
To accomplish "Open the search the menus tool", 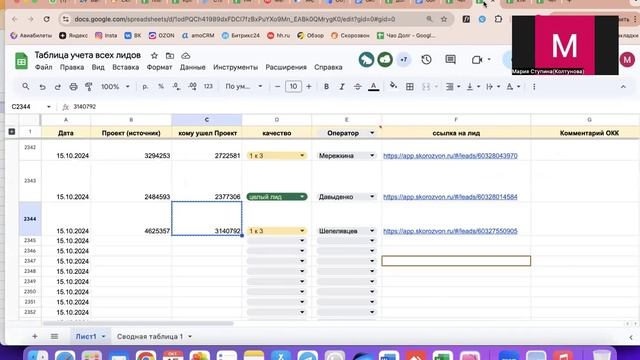I will click(26, 87).
